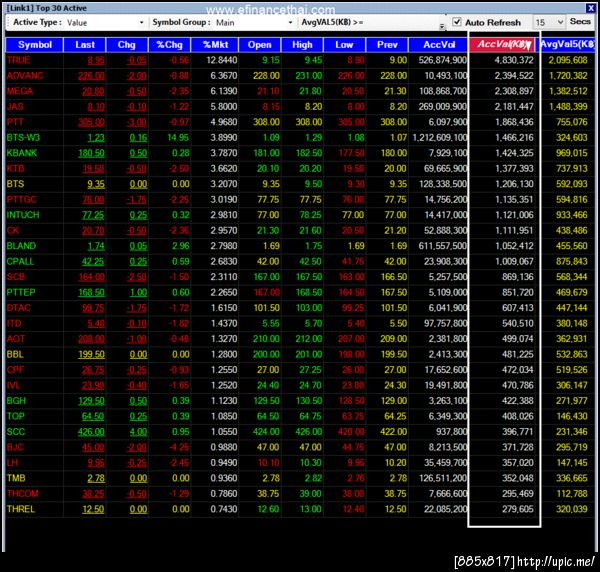Screen dimensions: 600x572
Task: Sort by the Prev column header
Action: (x=387, y=45)
